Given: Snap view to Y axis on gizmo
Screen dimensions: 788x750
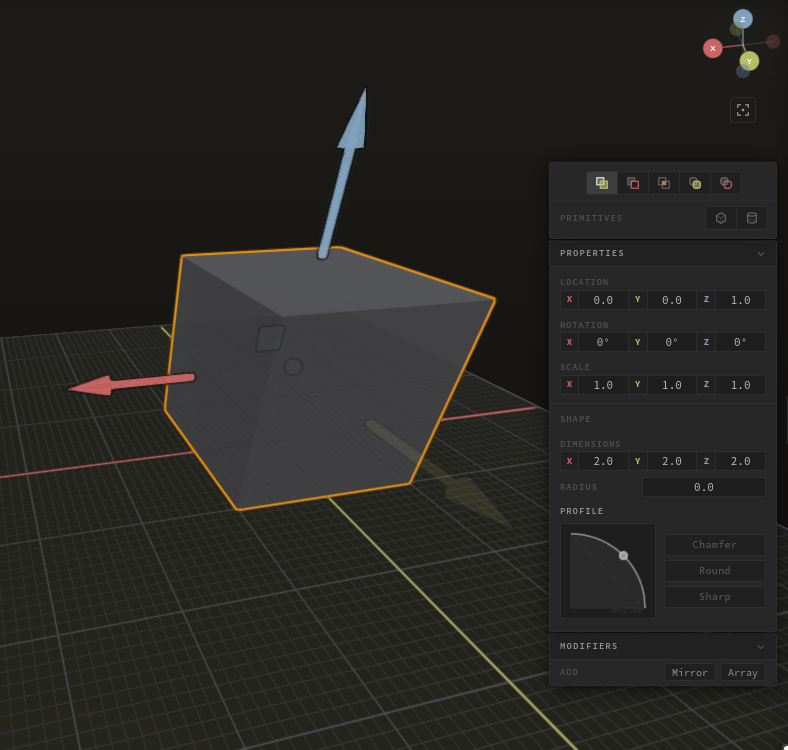Looking at the screenshot, I should 749,61.
